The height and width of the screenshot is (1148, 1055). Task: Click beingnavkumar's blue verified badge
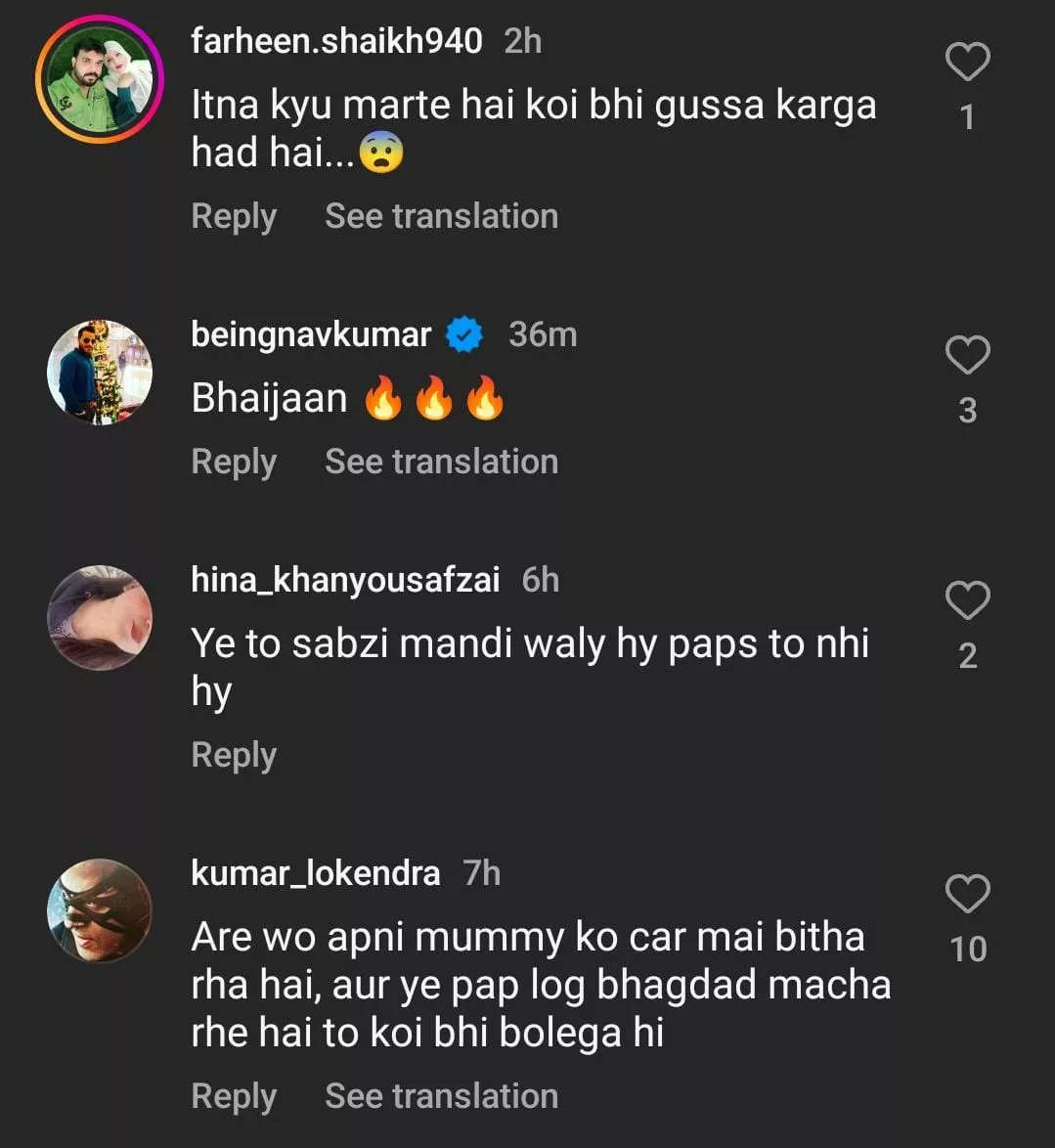coord(464,335)
